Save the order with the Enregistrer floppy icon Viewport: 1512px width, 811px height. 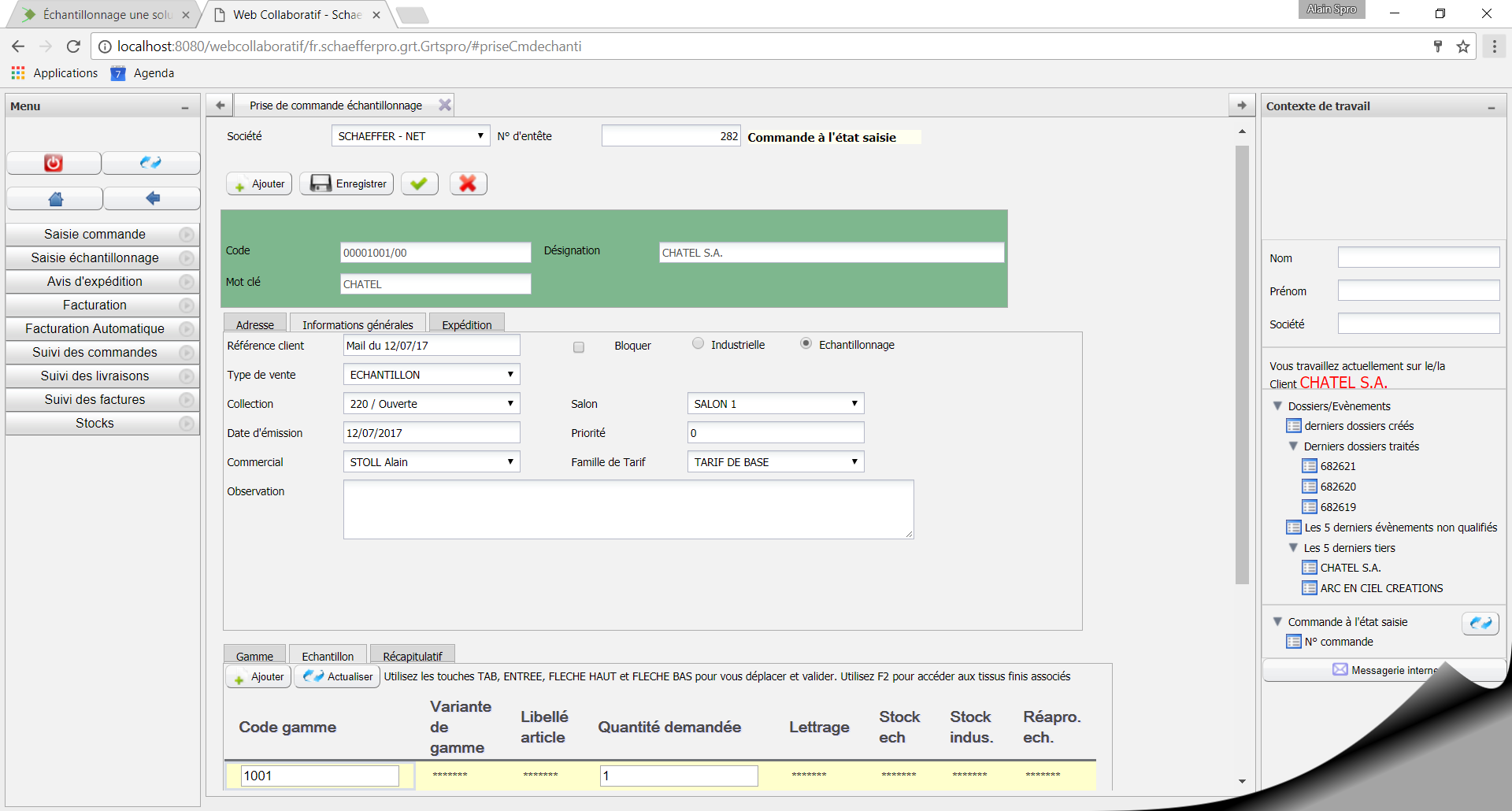pos(346,183)
